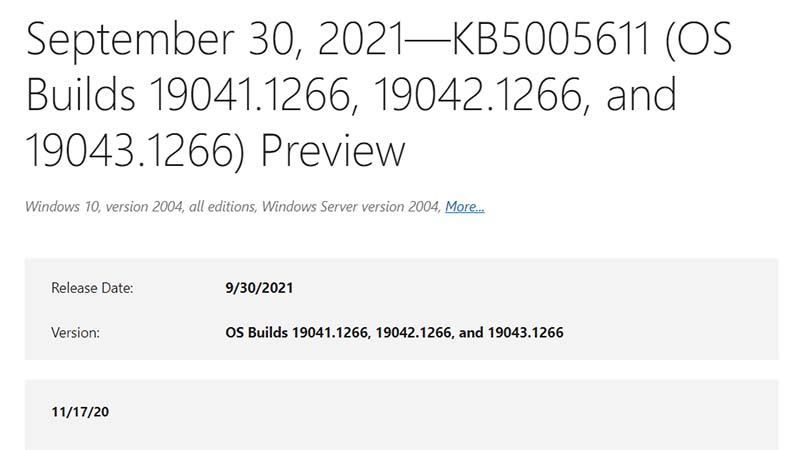Click "19043.1266" in the Version row
The height and width of the screenshot is (450, 800).
click(x=524, y=332)
